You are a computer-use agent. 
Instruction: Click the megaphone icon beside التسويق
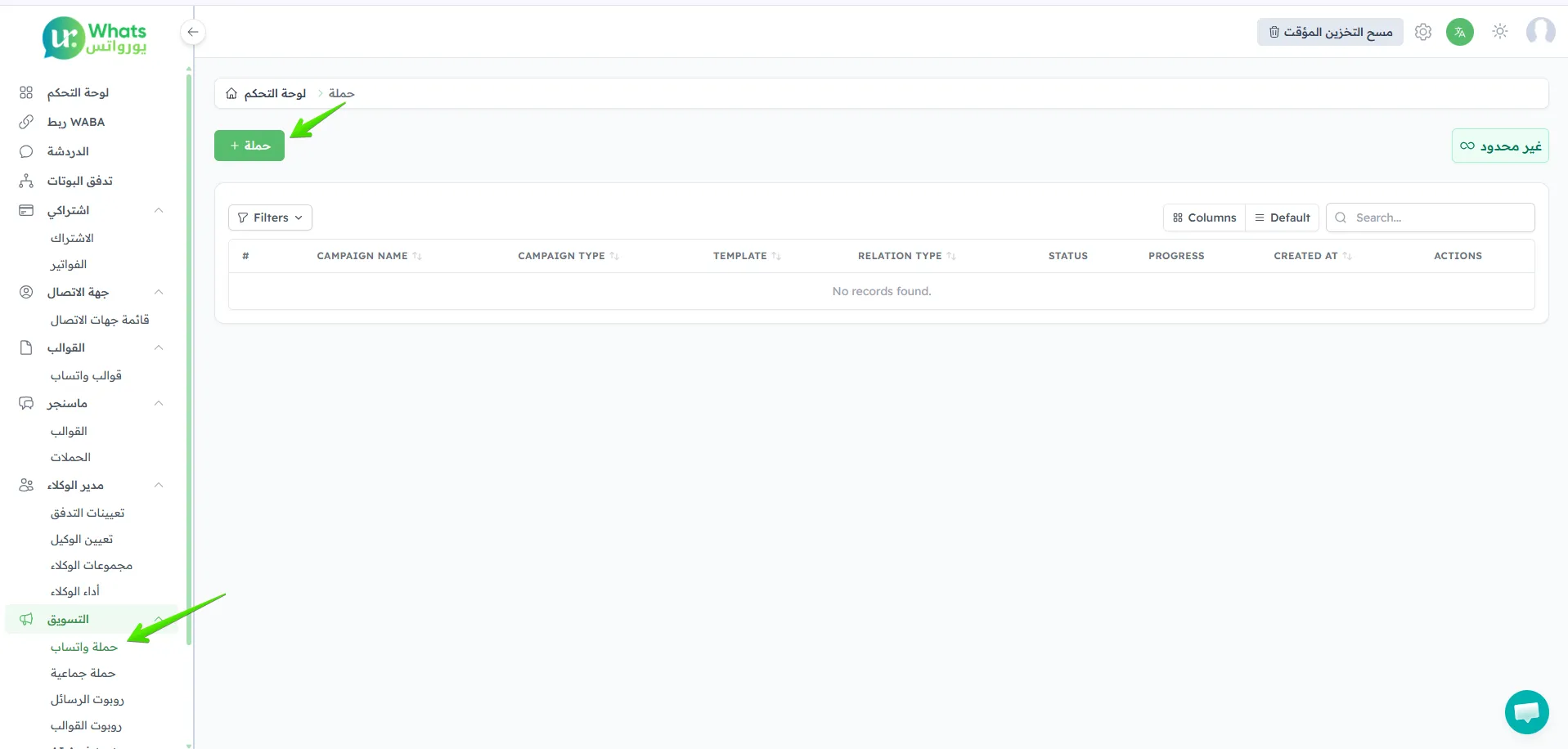(x=26, y=619)
